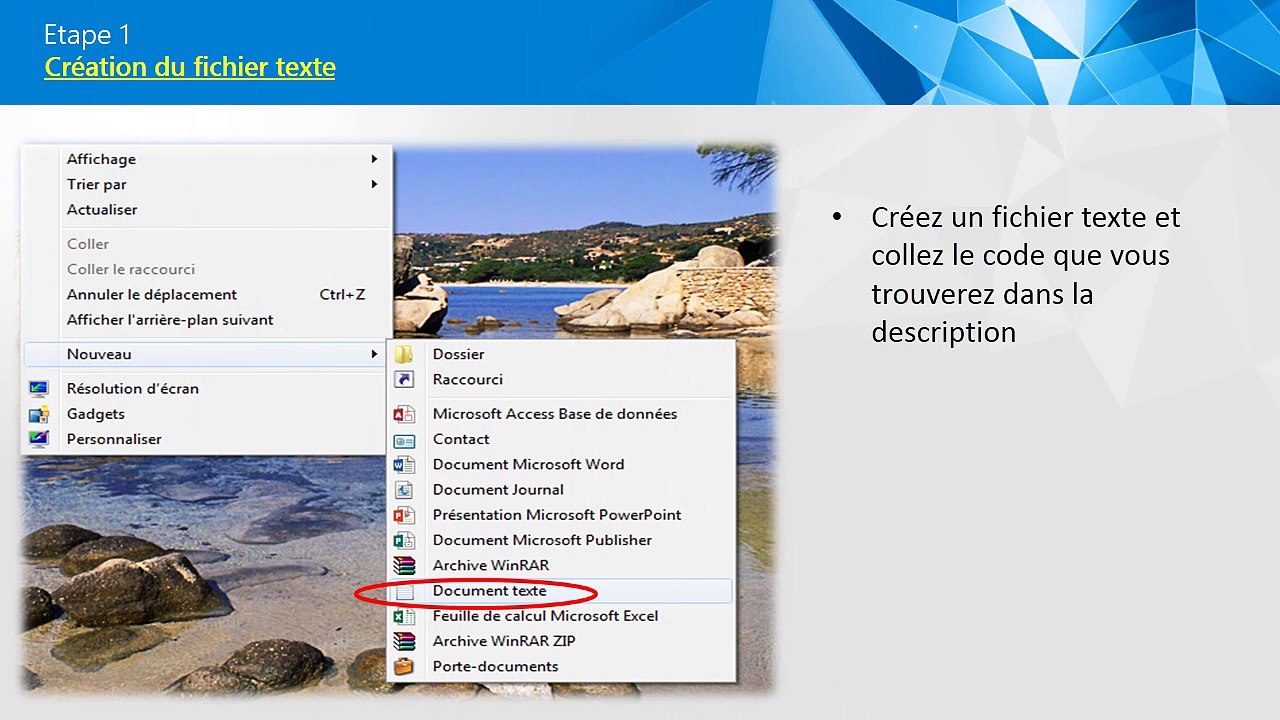Screen dimensions: 1280x720
Task: Choose Personnaliser from context menu
Action: point(206,439)
